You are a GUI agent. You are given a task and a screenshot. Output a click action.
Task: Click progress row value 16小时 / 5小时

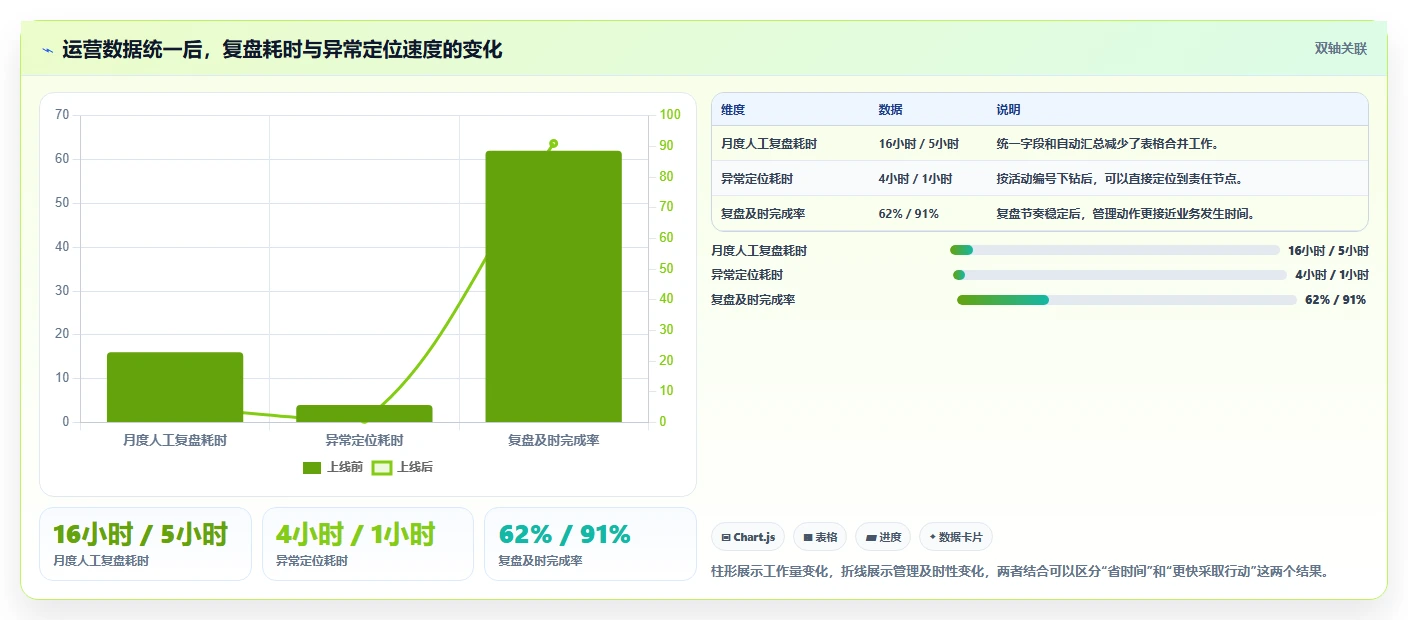1328,251
